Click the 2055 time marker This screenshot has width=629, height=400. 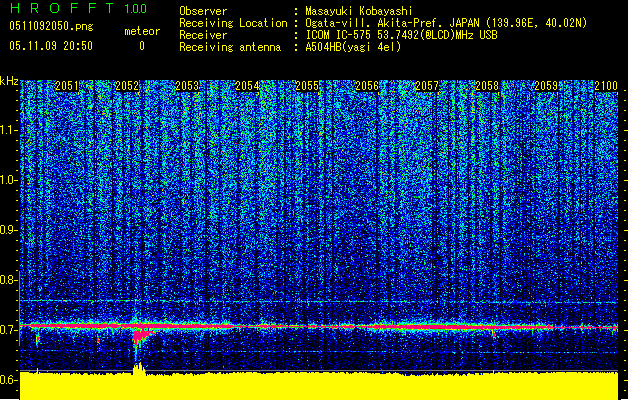coord(307,86)
